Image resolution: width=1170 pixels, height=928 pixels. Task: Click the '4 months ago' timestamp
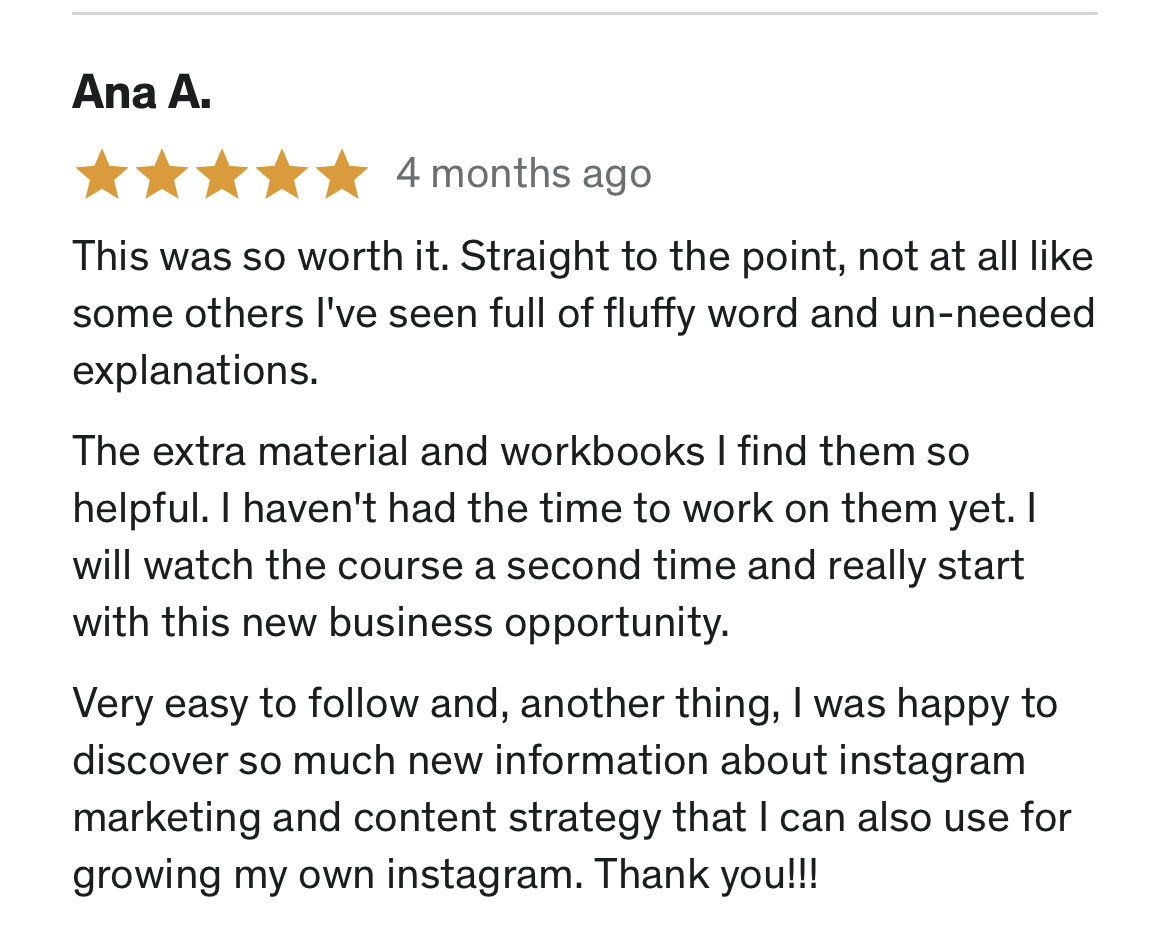point(524,174)
